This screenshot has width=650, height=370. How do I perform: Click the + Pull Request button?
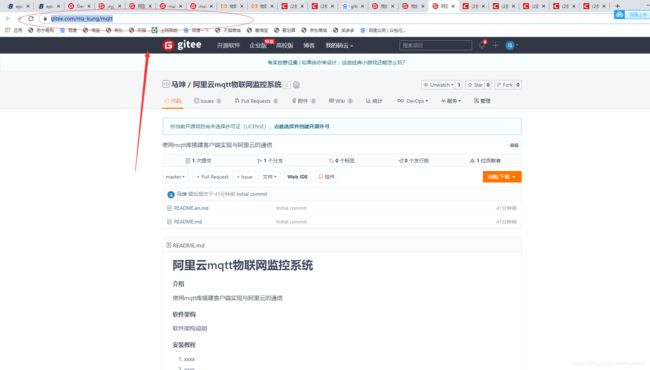coord(213,177)
